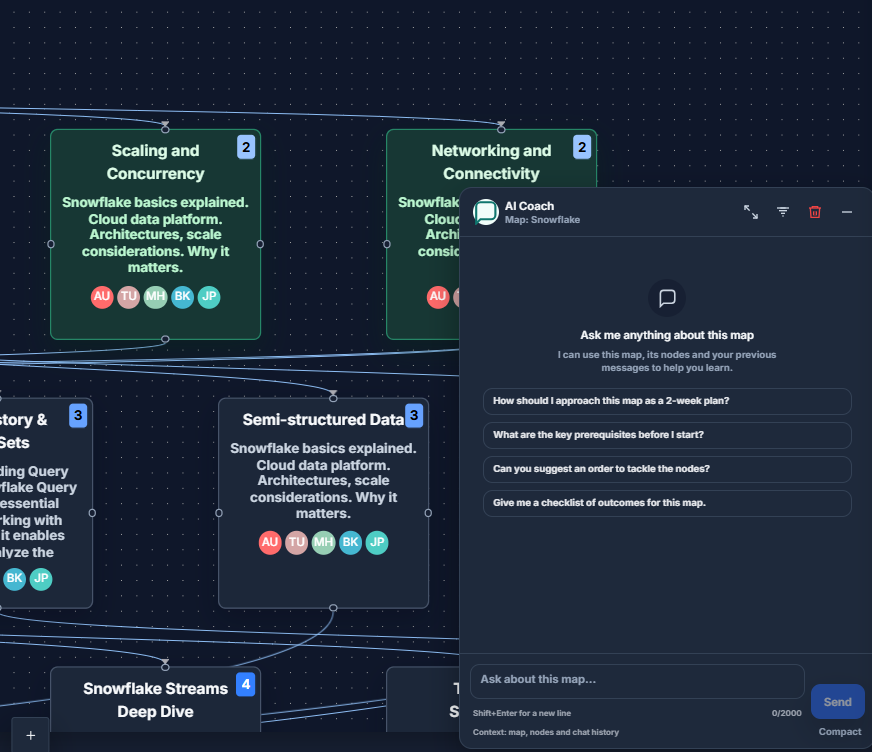
Task: Minimize the AI Coach panel
Action: point(847,212)
